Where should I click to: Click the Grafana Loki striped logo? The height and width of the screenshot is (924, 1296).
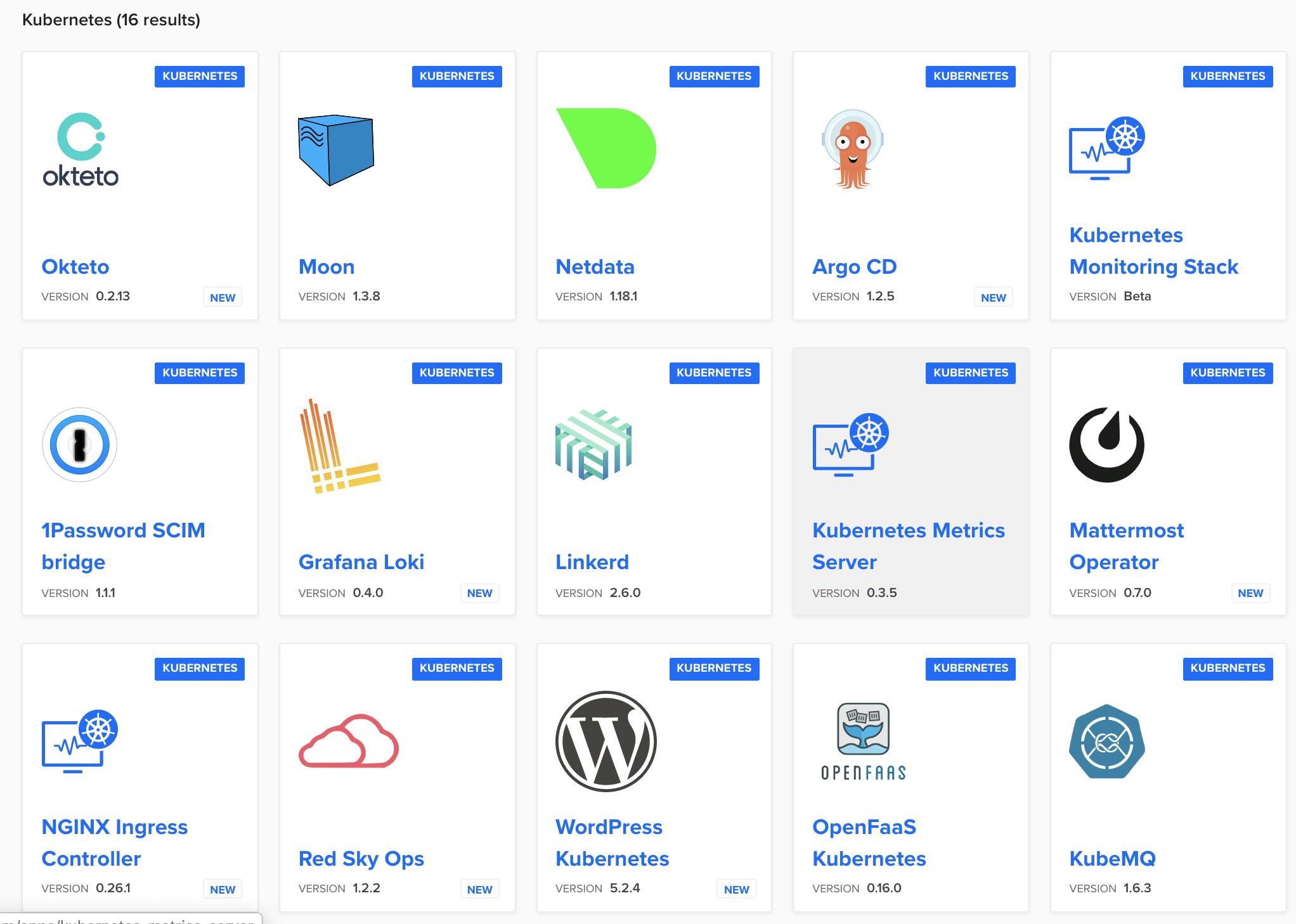pyautogui.click(x=339, y=446)
